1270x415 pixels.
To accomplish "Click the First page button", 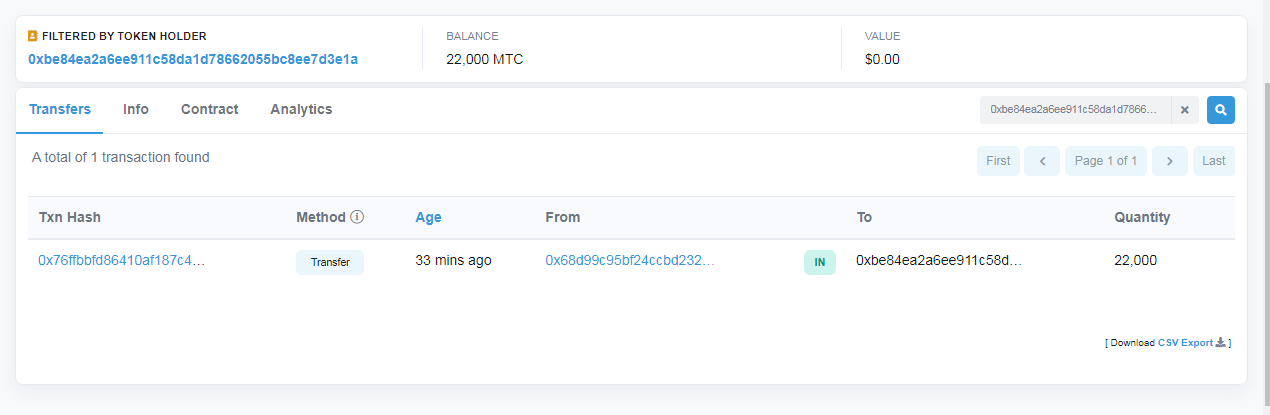I will click(x=998, y=161).
